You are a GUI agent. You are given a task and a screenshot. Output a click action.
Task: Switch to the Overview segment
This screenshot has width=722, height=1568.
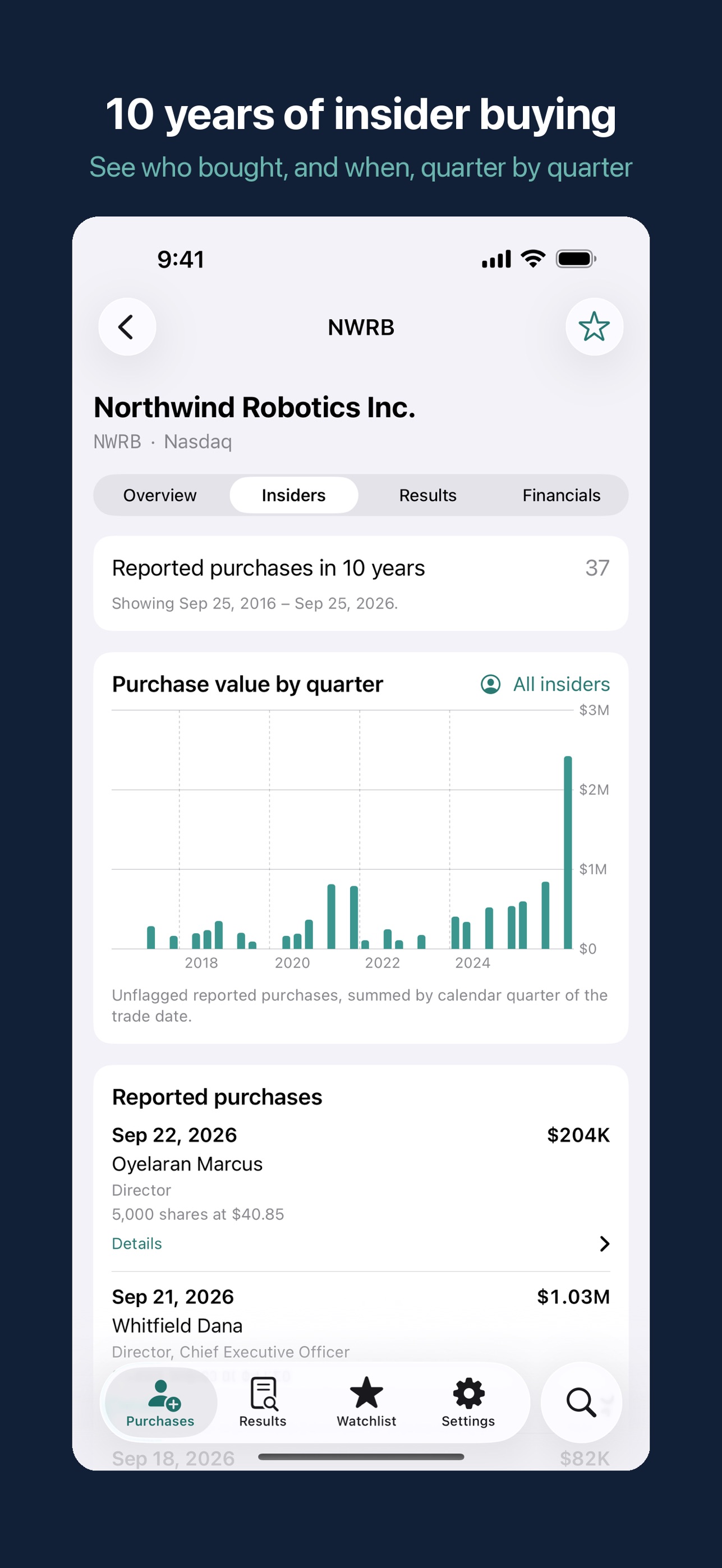[160, 495]
